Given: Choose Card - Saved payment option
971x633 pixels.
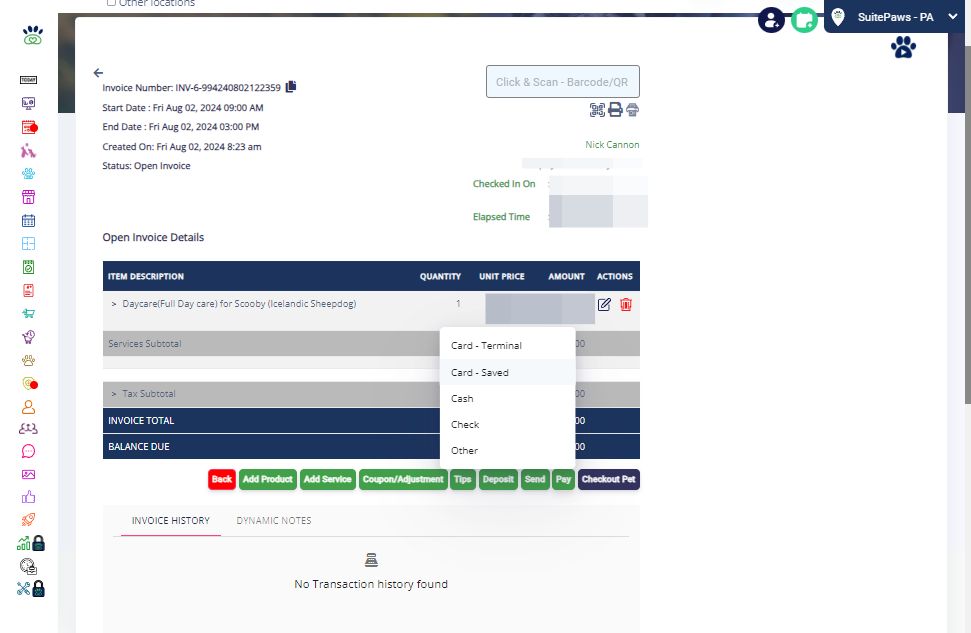Looking at the screenshot, I should pos(507,372).
